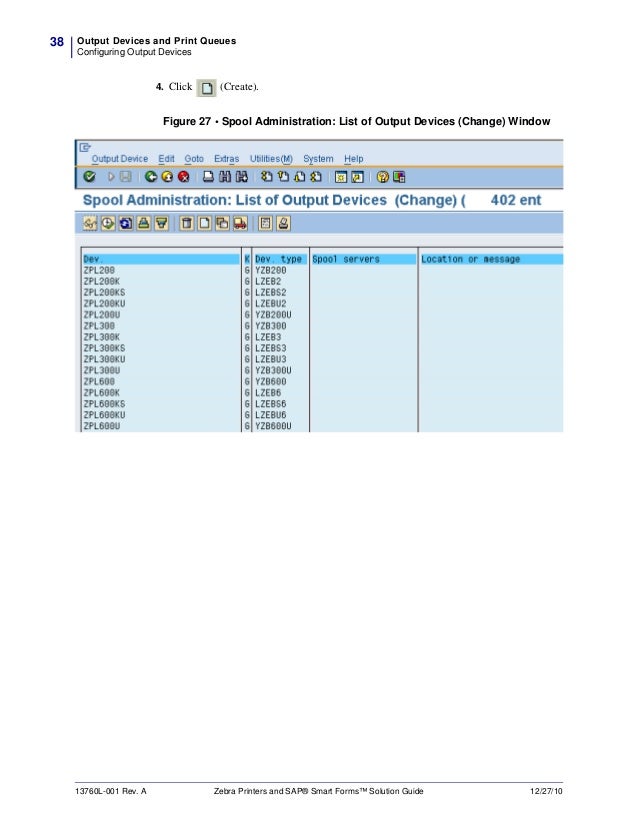Delete device with the trash can icon
The height and width of the screenshot is (826, 638).
tap(187, 223)
